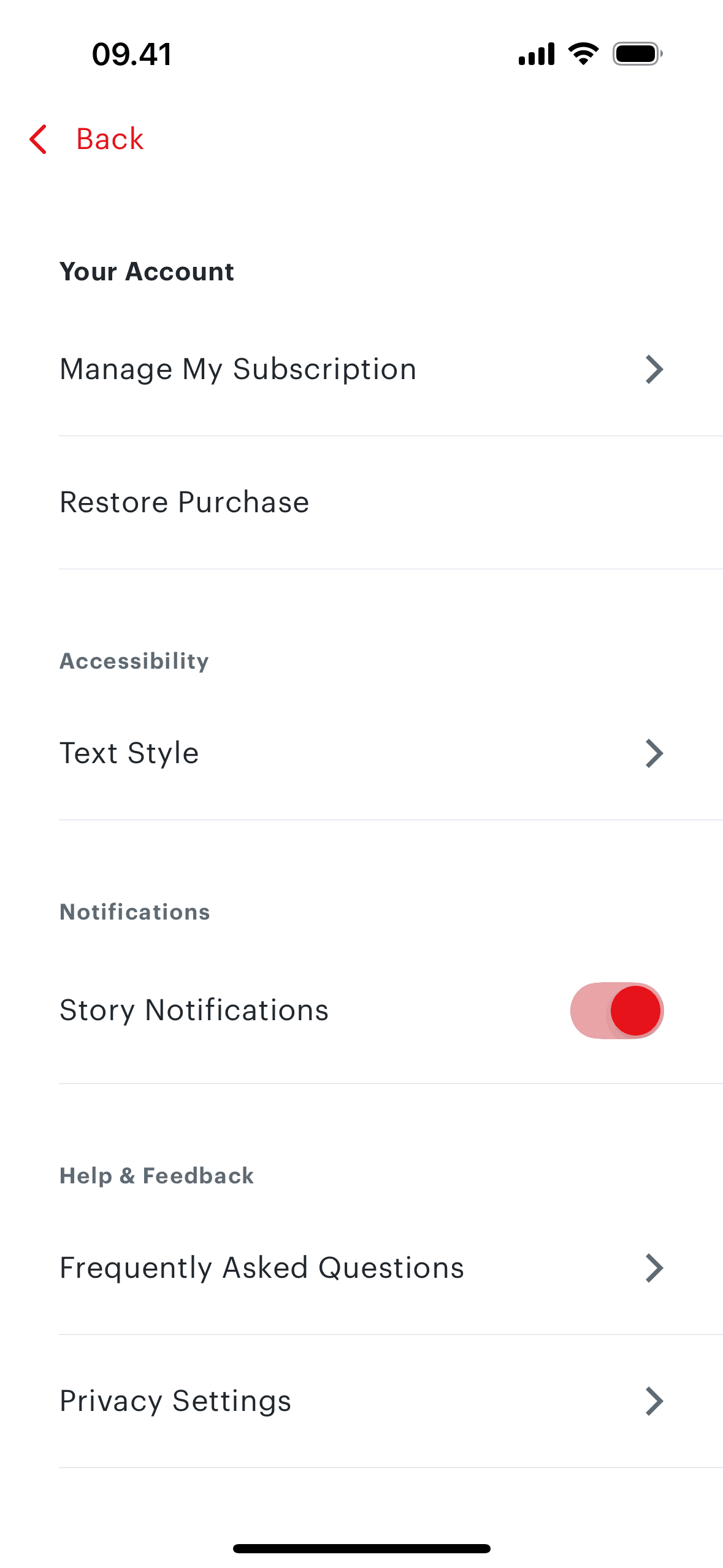Viewport: 723px width, 1568px height.
Task: Tap the Wi-Fi status icon
Action: (x=583, y=54)
